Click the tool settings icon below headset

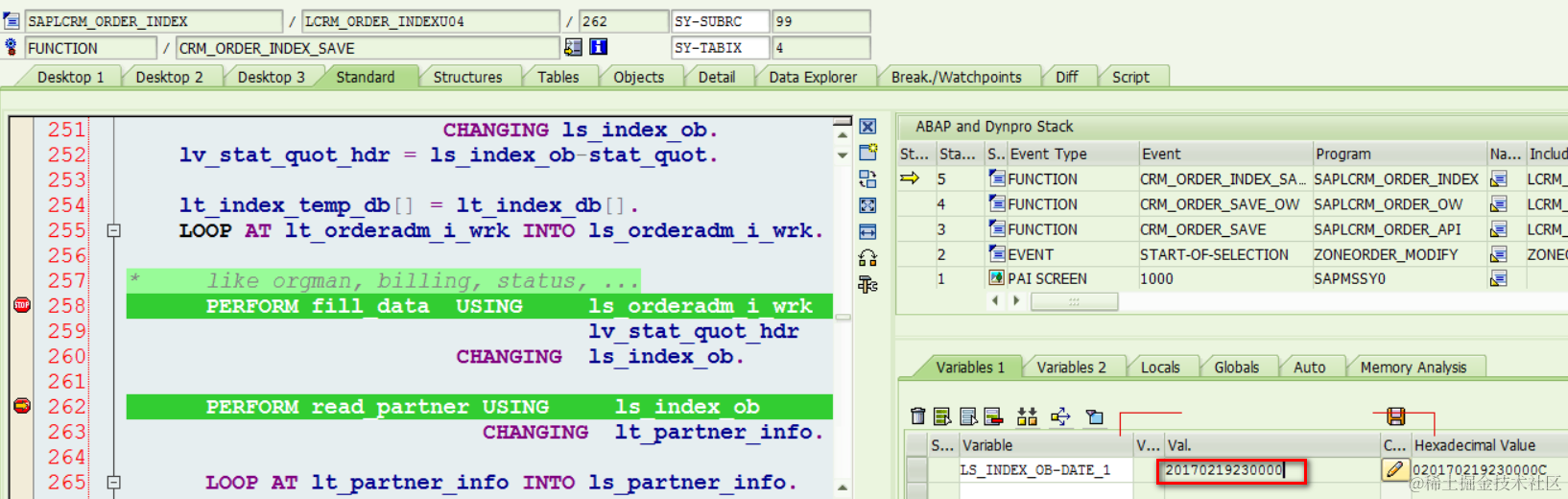tap(867, 284)
